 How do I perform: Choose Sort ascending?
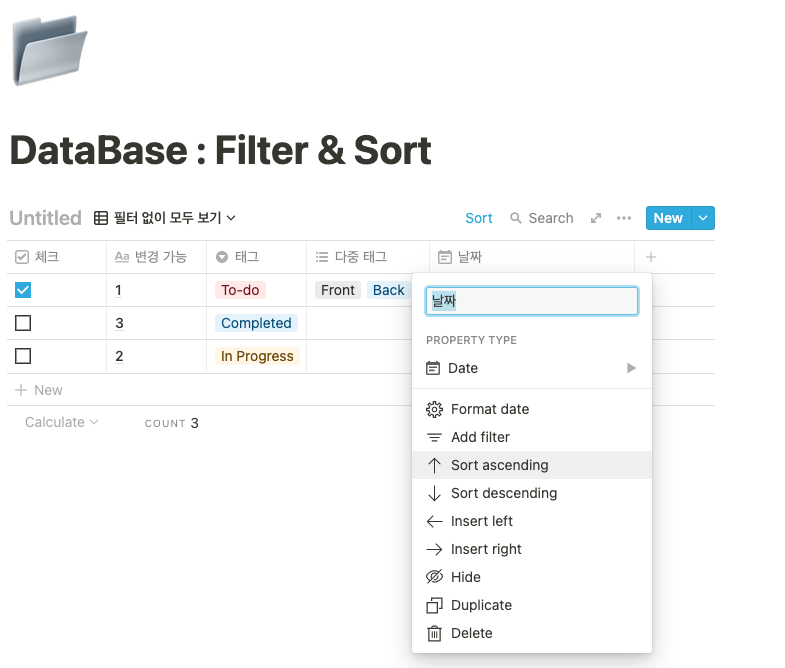click(532, 465)
